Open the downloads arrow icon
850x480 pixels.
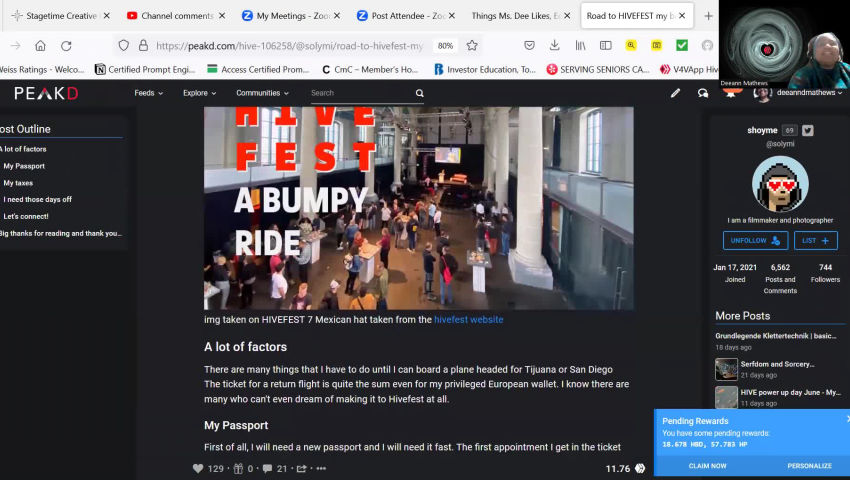(x=555, y=46)
